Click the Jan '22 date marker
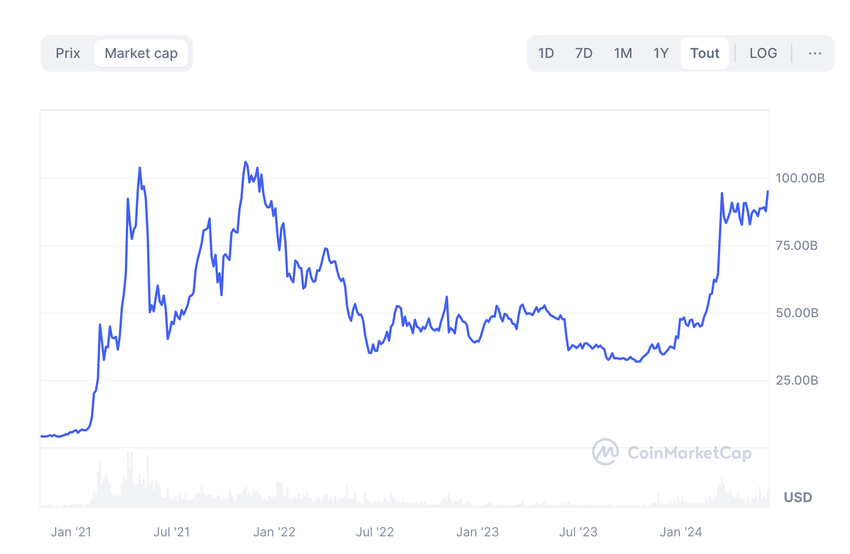Viewport: 850px width, 554px height. click(x=274, y=532)
